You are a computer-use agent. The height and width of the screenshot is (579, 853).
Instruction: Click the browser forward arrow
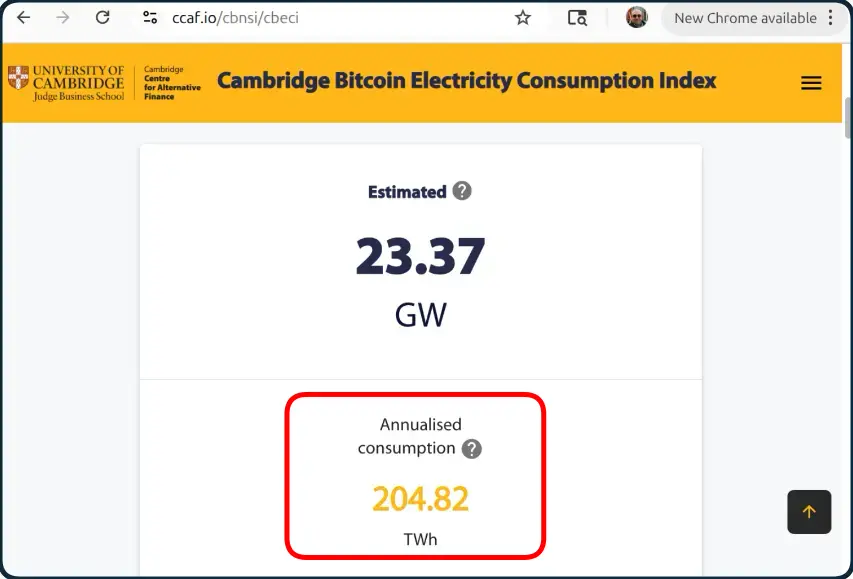click(x=63, y=18)
